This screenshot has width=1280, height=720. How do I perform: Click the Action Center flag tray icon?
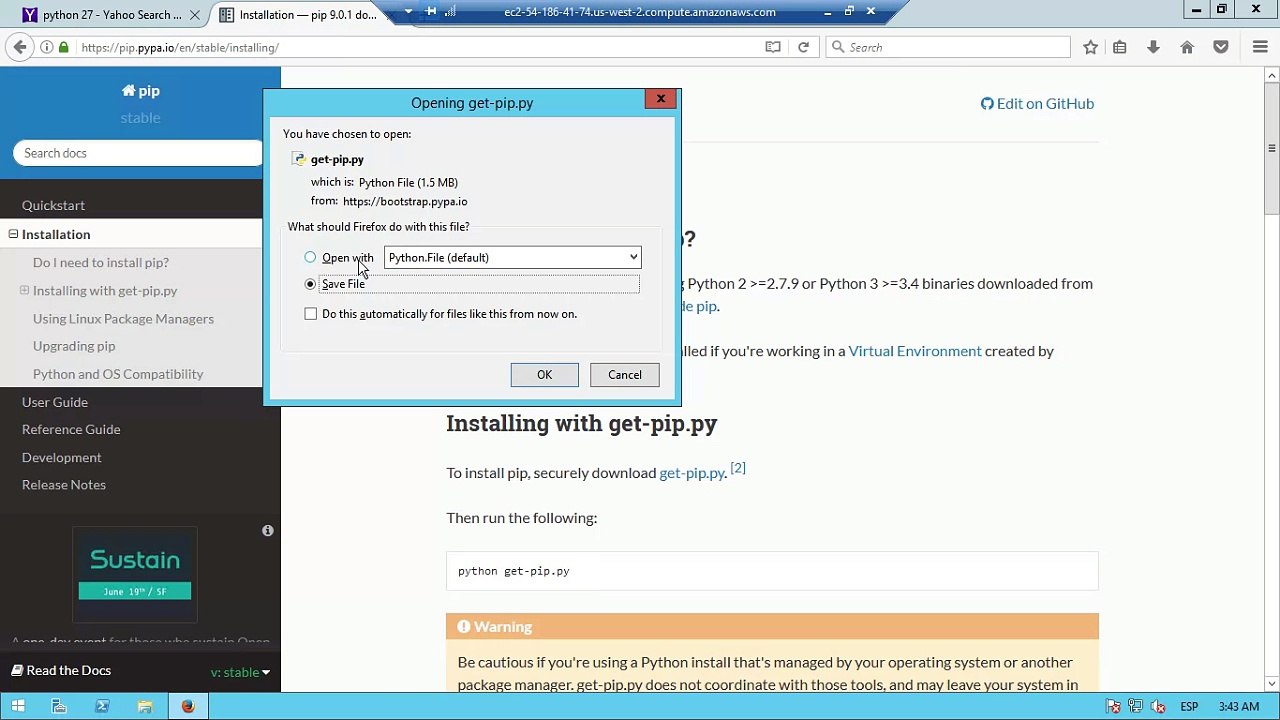point(1114,707)
